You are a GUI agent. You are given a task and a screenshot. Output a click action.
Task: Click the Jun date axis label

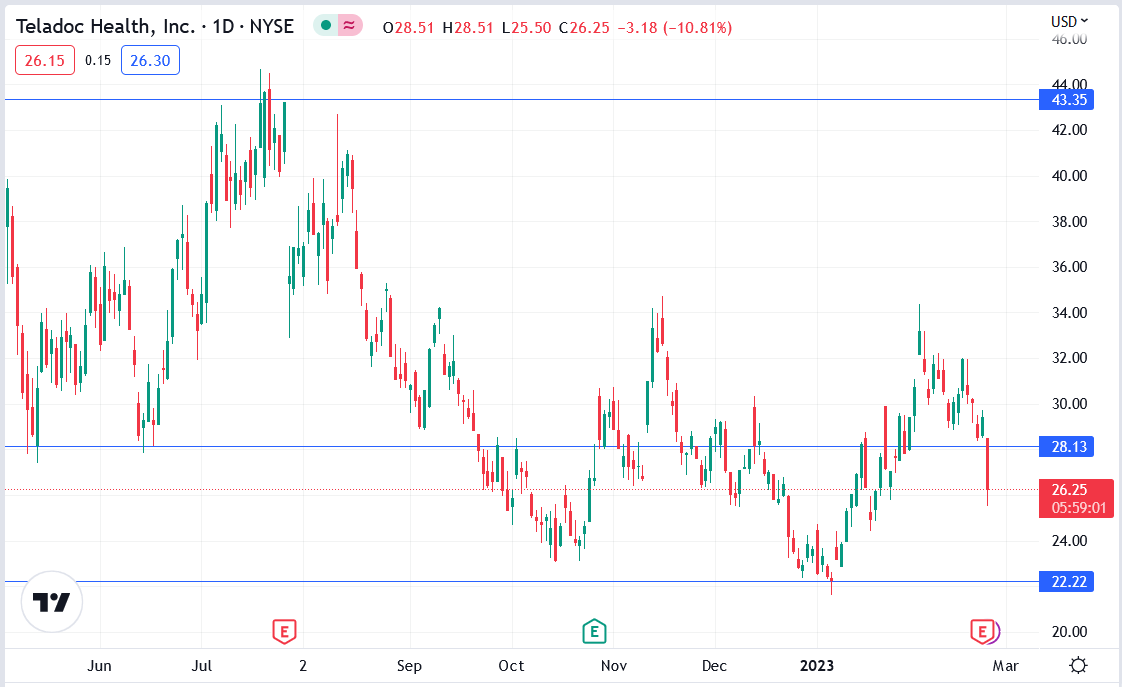coord(99,666)
